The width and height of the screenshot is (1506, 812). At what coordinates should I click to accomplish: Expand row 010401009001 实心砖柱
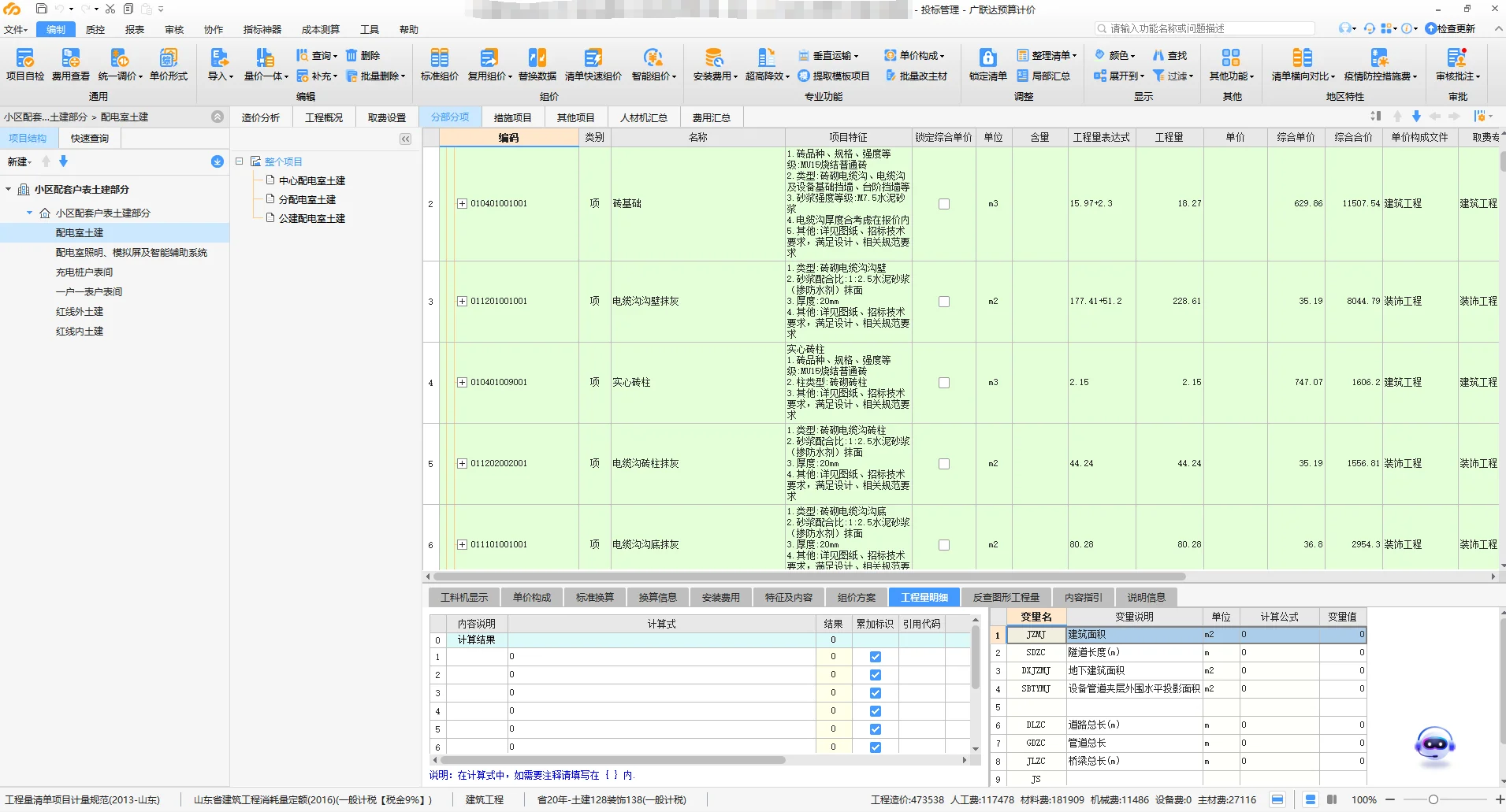tap(462, 383)
